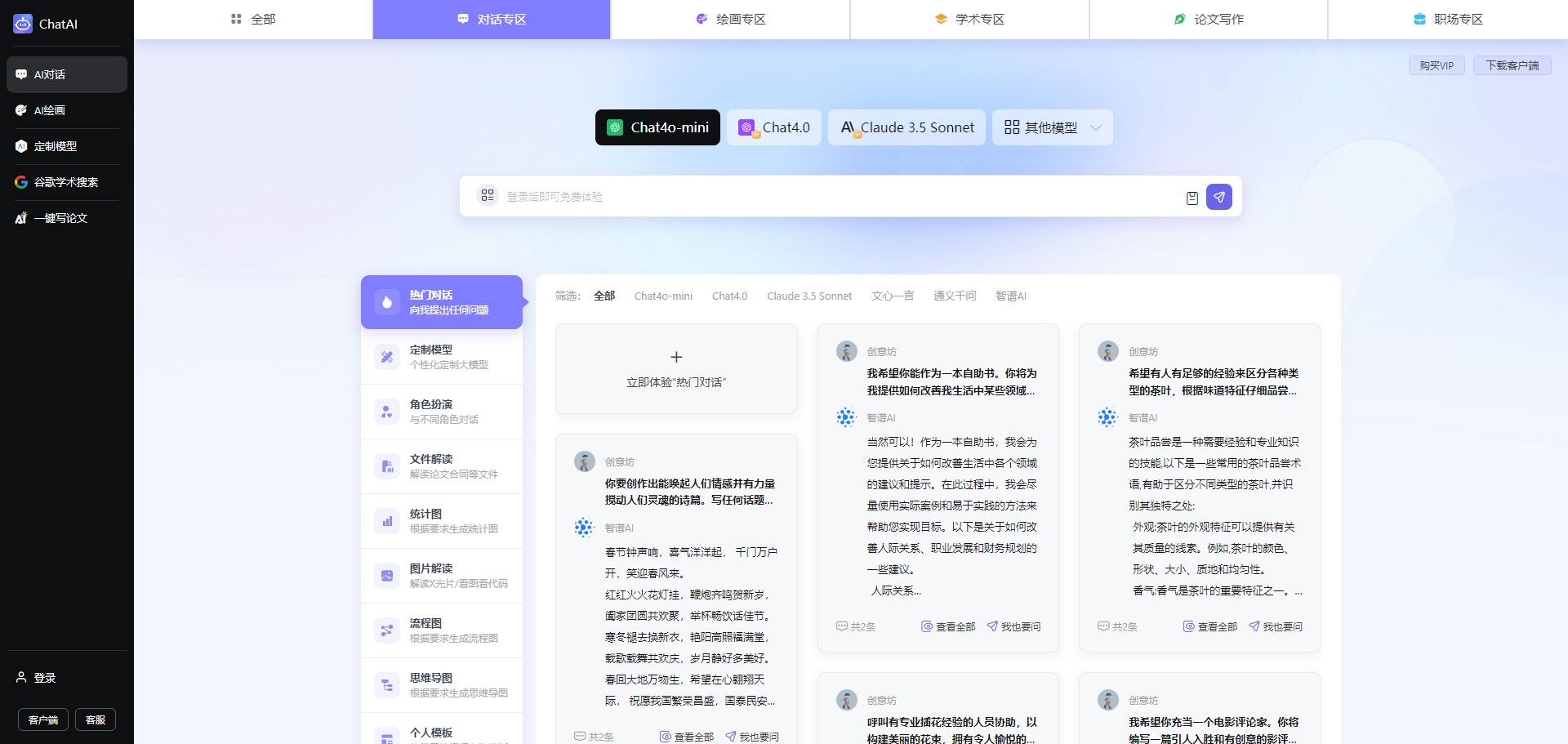The height and width of the screenshot is (744, 1568).
Task: Switch to the 论文写作 tab
Action: coord(1209,19)
